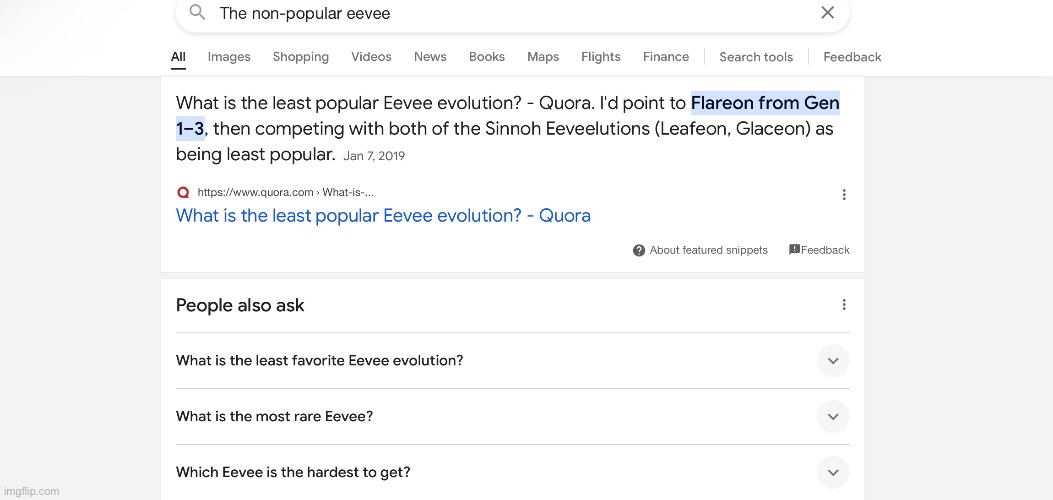Screen dimensions: 1053x500
Task: Clear the search query with X icon
Action: point(827,13)
